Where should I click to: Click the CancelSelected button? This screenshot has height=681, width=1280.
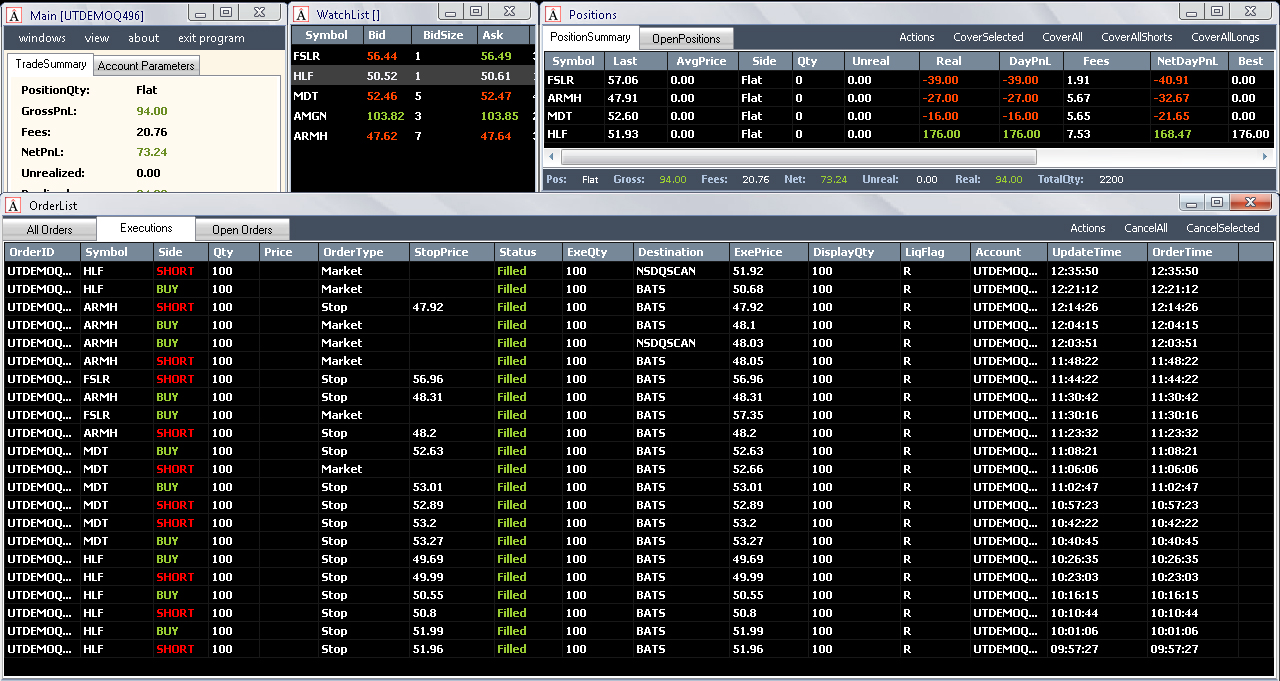[x=1223, y=228]
